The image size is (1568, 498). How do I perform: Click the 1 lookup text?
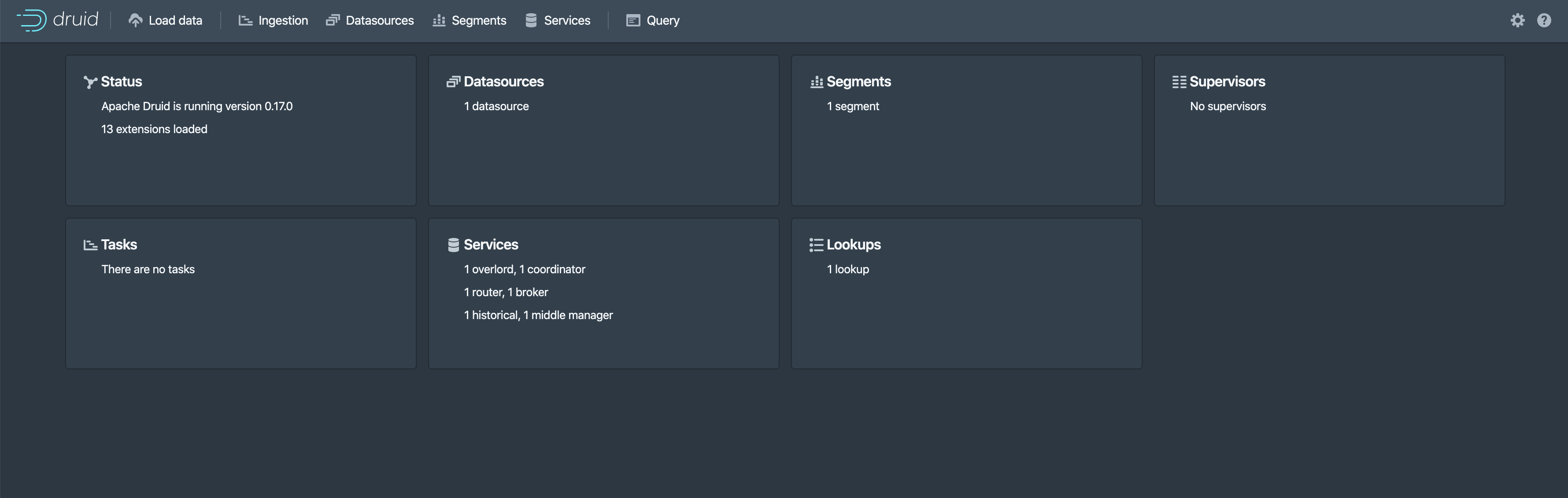[x=847, y=269]
